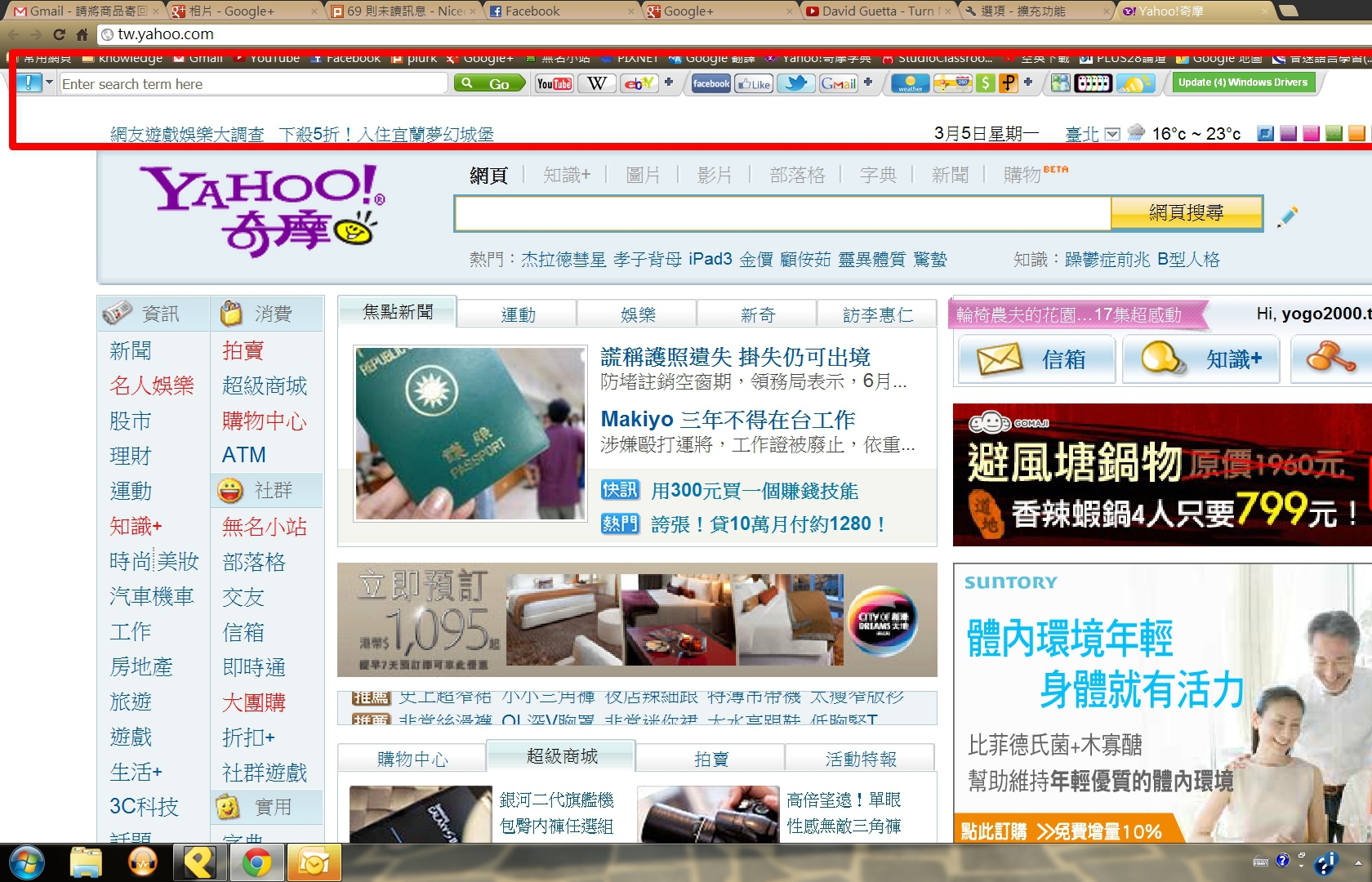The height and width of the screenshot is (882, 1372).
Task: Open the 名人娛樂 sidebar link
Action: [152, 385]
